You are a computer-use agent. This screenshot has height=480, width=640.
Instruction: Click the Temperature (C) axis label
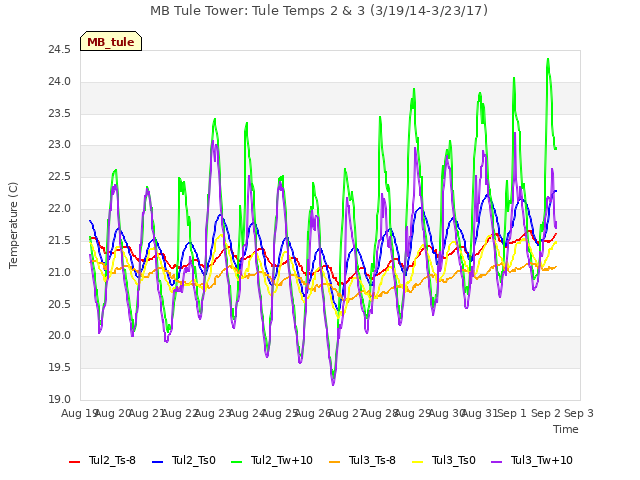(13, 225)
